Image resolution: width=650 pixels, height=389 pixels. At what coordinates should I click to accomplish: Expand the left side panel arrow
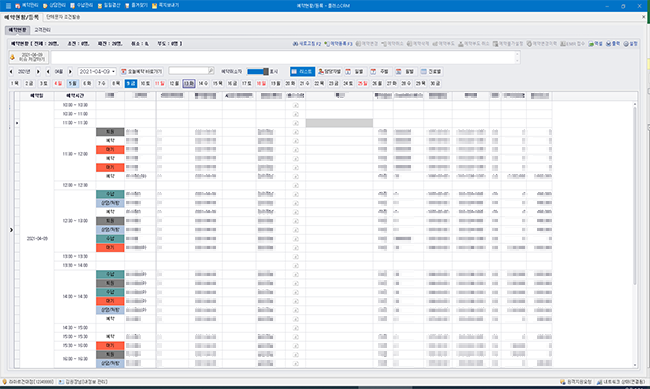[x=11, y=230]
